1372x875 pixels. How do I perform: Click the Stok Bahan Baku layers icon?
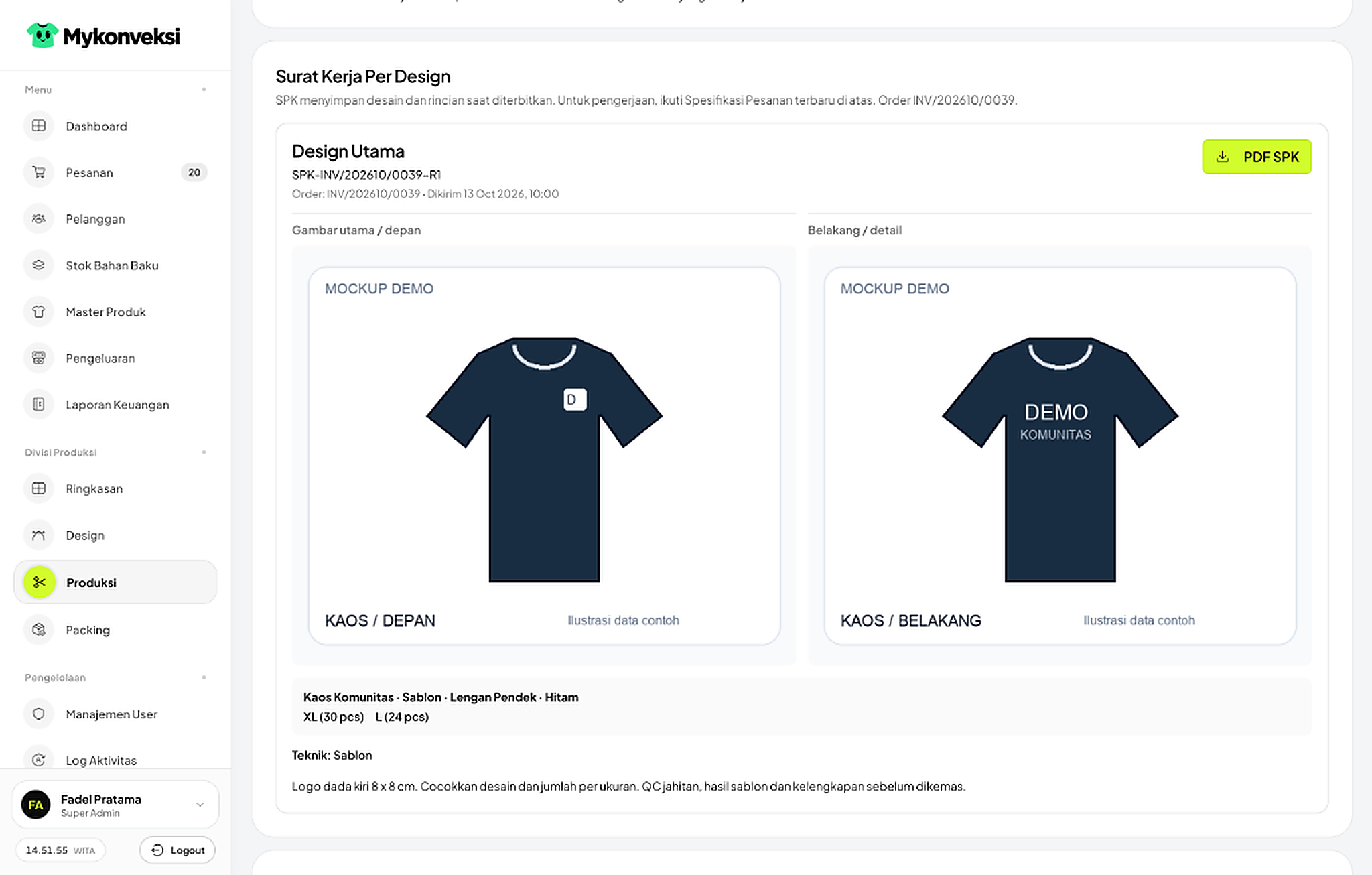click(x=39, y=265)
